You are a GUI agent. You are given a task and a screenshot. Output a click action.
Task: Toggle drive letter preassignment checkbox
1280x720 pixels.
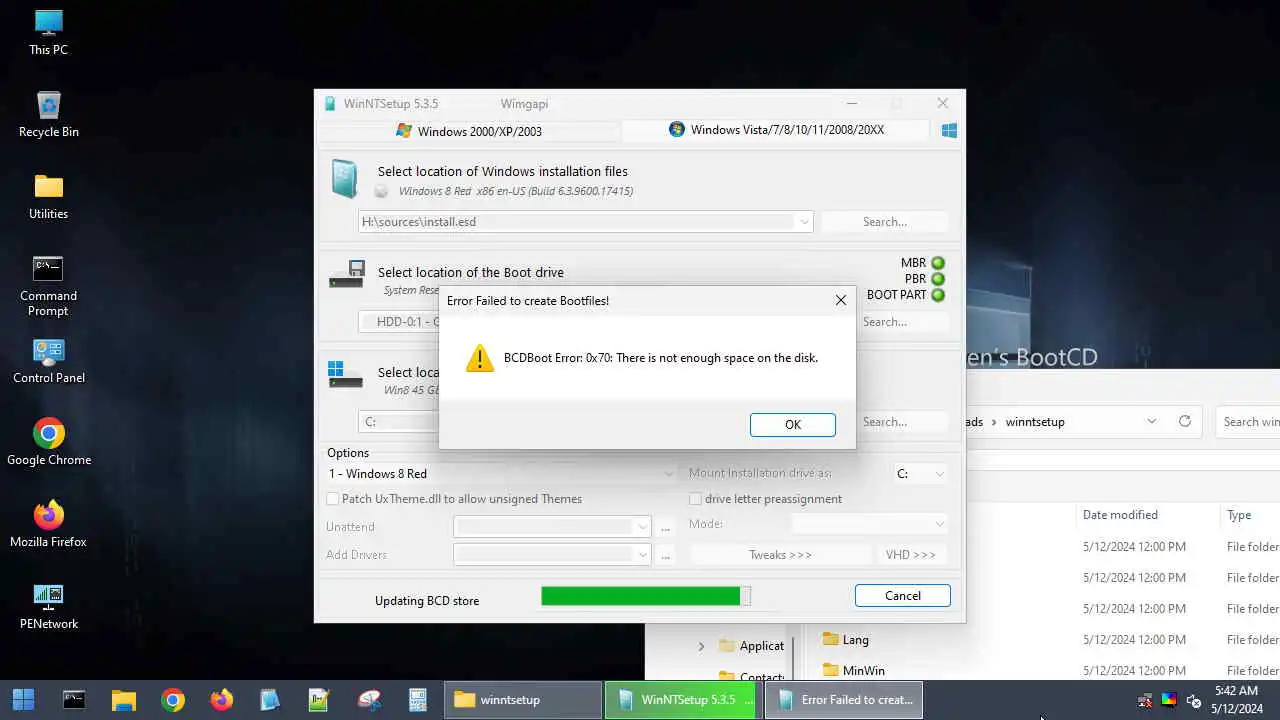tap(695, 499)
